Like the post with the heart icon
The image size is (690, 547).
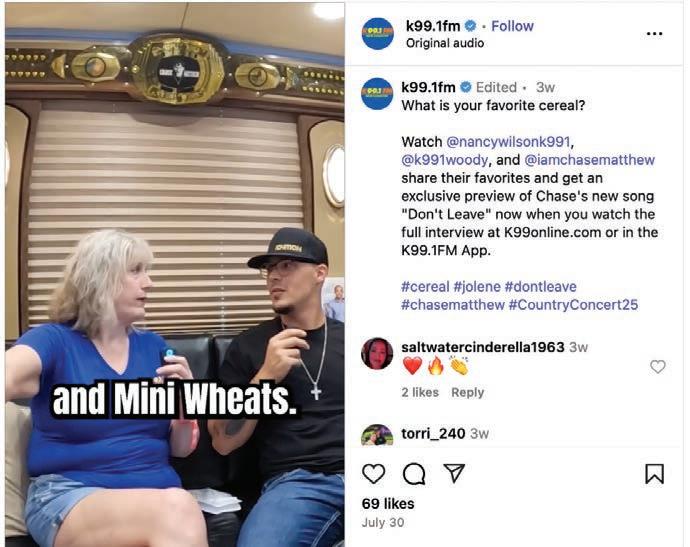374,474
